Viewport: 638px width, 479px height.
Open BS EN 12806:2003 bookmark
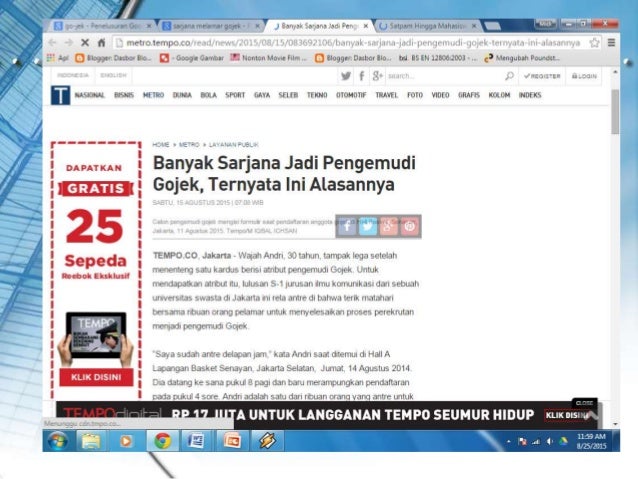(438, 58)
